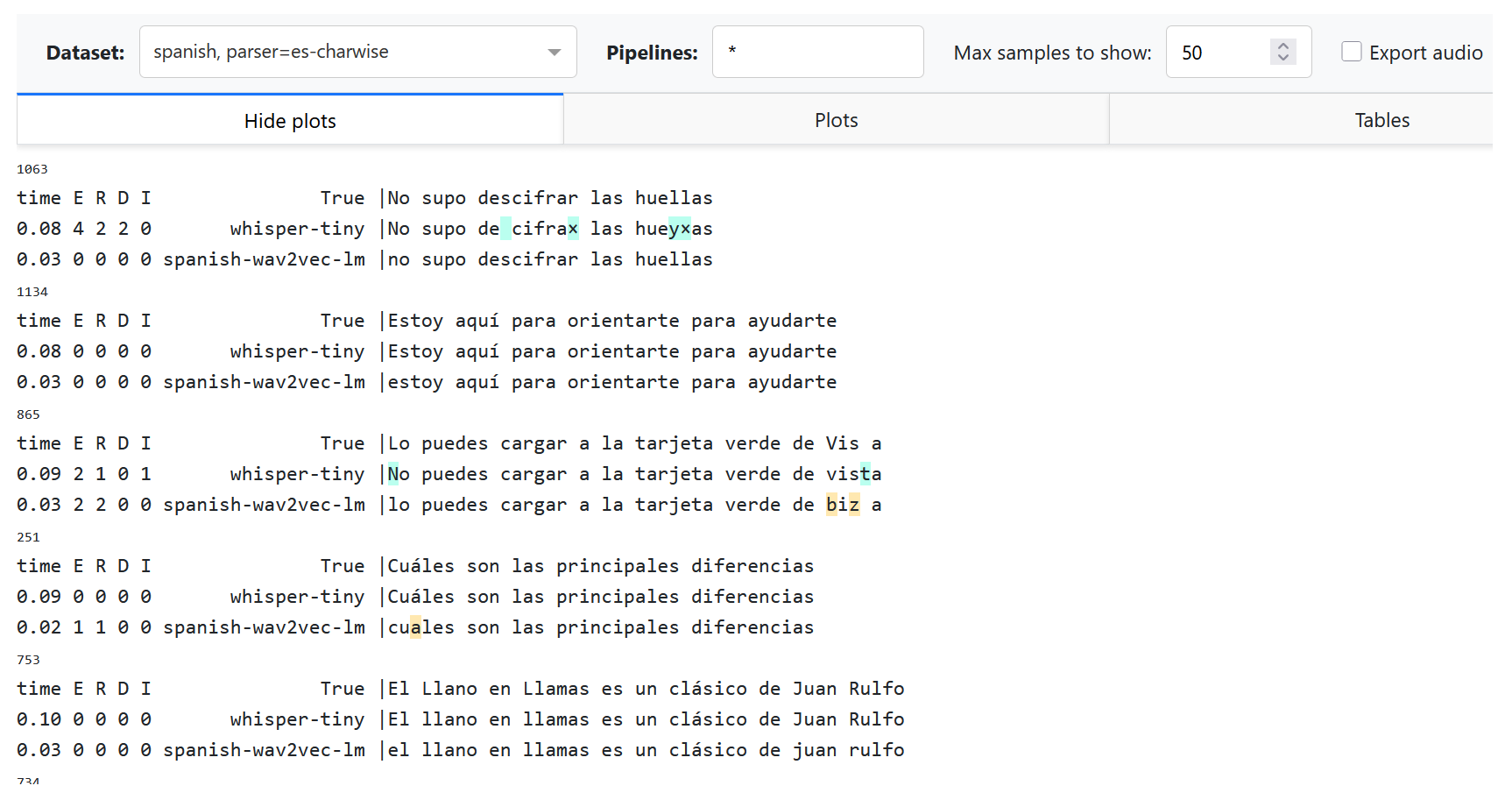Screen dimensions: 1512x800
Task: Open the Tables tab
Action: click(1382, 119)
